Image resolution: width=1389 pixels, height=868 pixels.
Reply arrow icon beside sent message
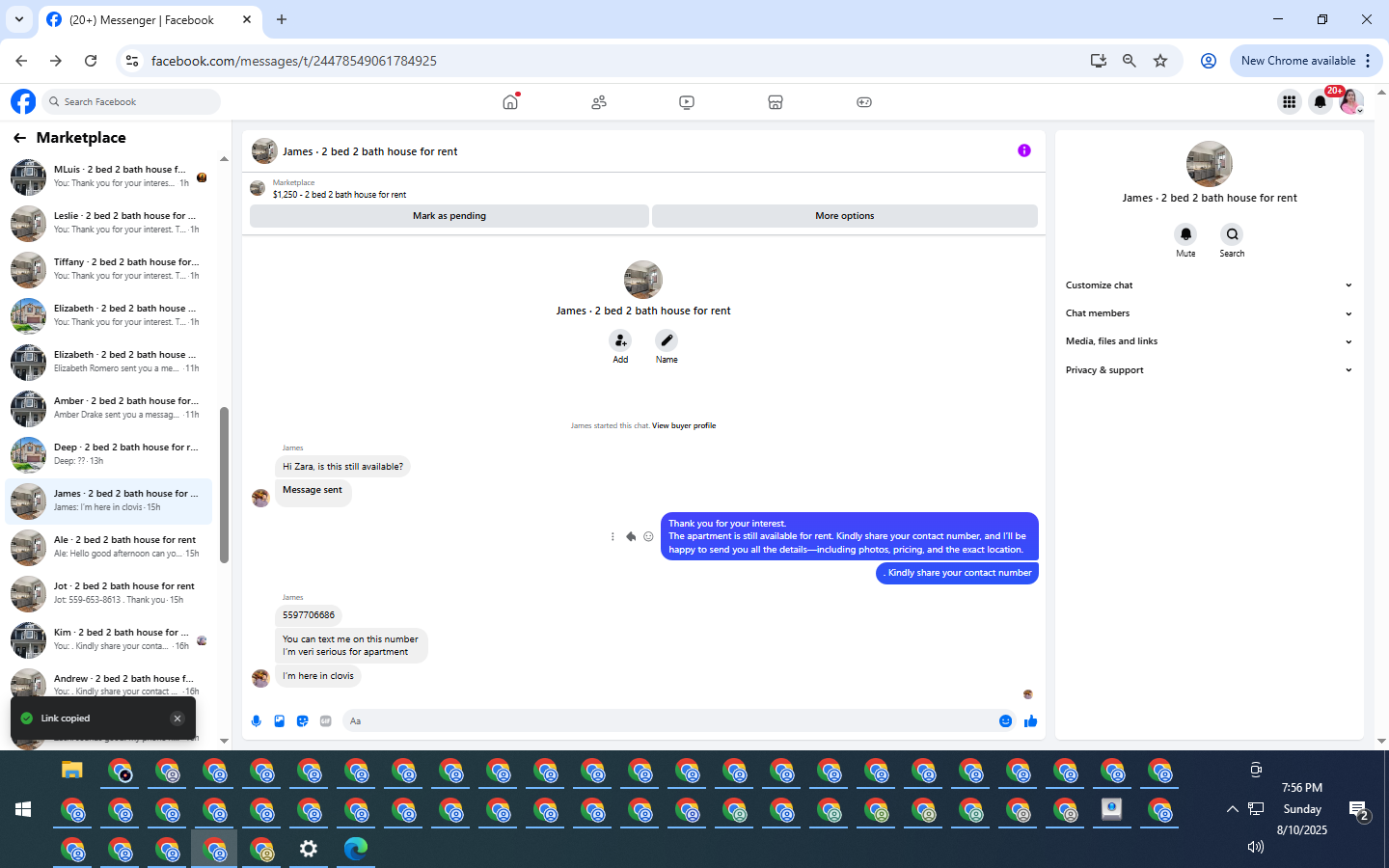coord(631,536)
